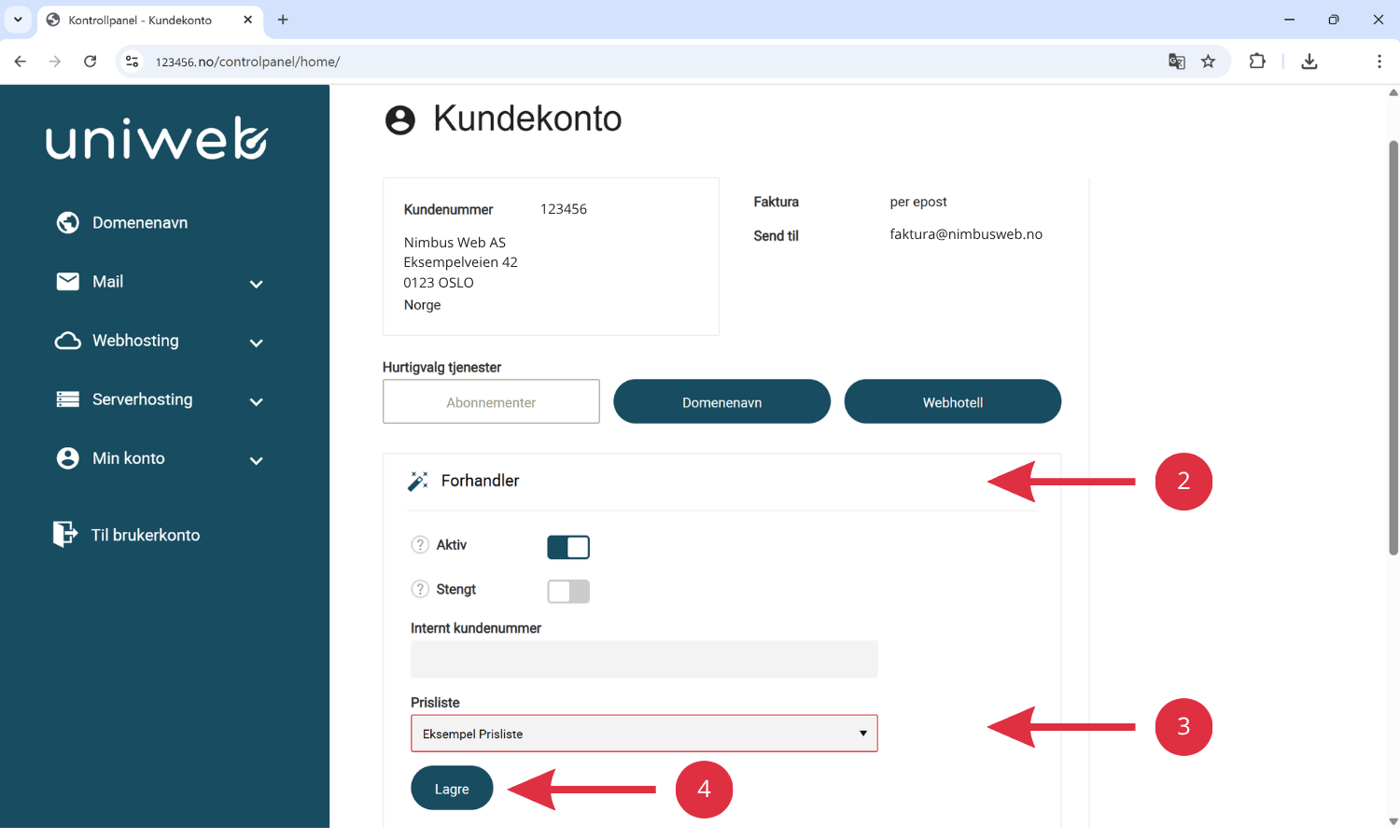Screen dimensions: 1400x840
Task: Toggle the Stengt switch on
Action: pos(568,591)
